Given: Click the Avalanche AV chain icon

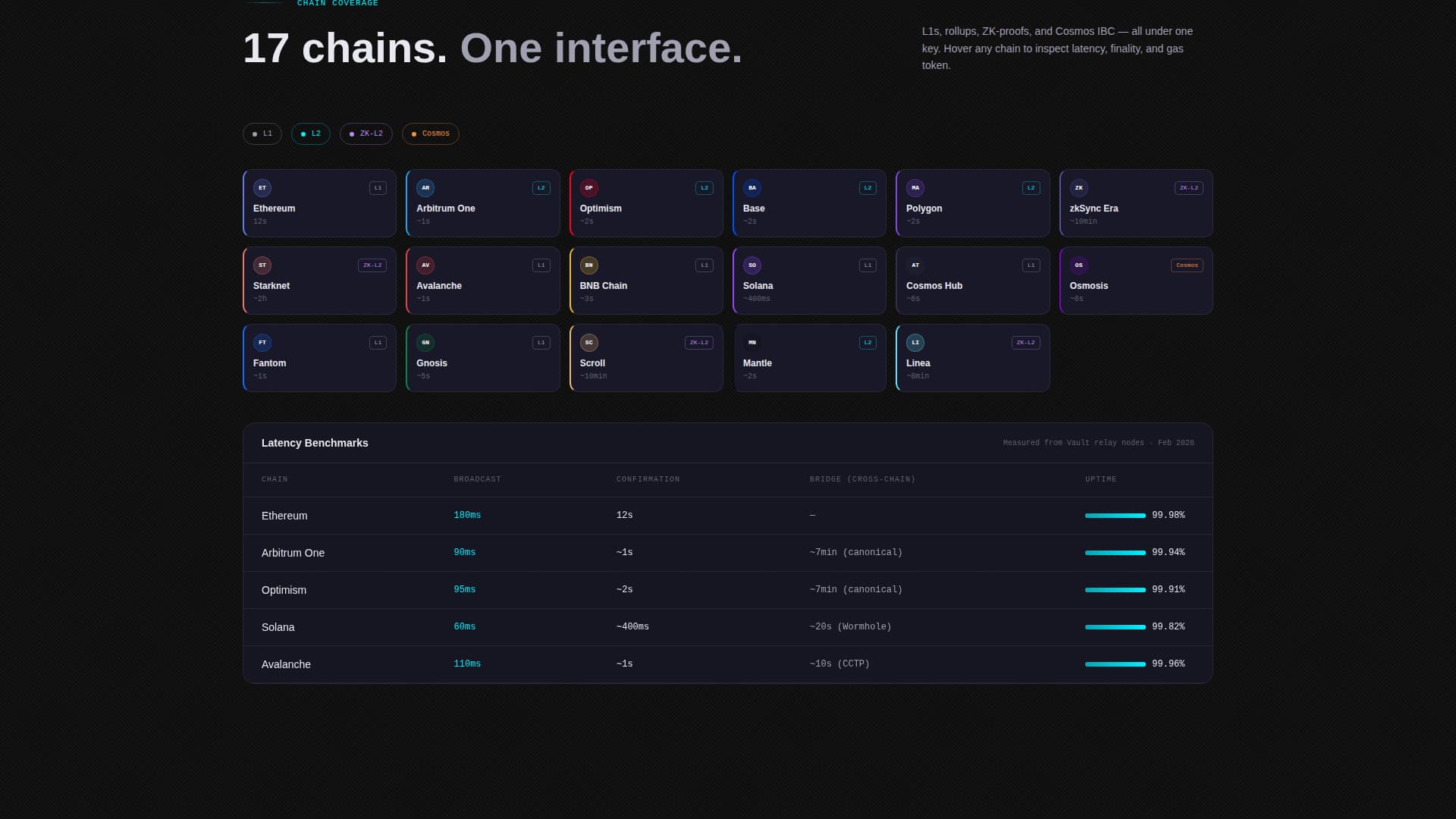Looking at the screenshot, I should 425,265.
